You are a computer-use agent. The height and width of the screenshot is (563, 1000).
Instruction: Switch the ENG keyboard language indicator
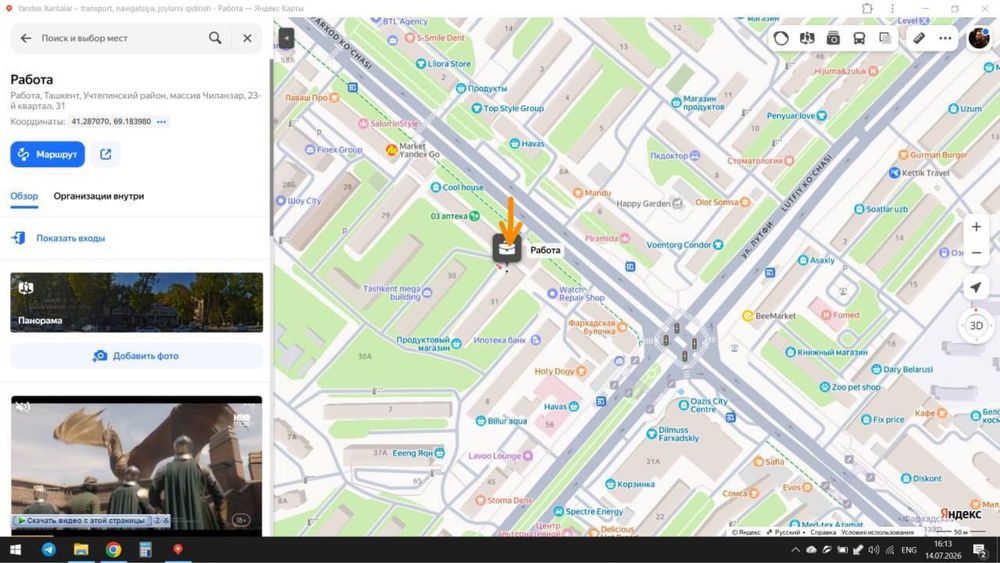click(x=909, y=550)
